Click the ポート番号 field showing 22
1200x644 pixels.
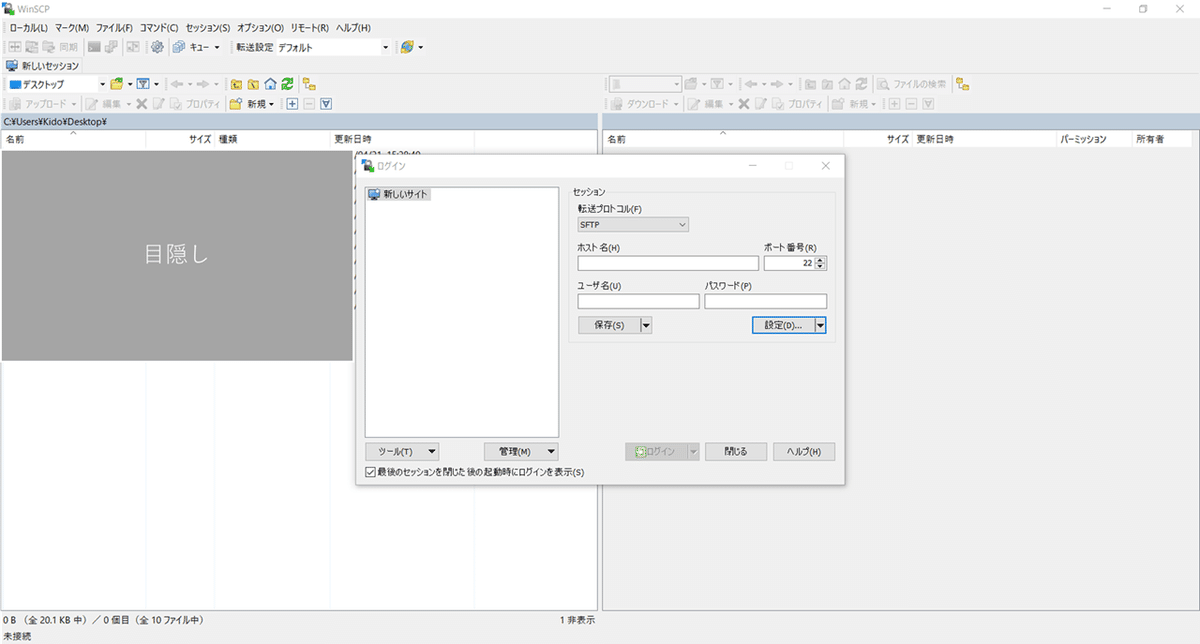[x=789, y=264]
